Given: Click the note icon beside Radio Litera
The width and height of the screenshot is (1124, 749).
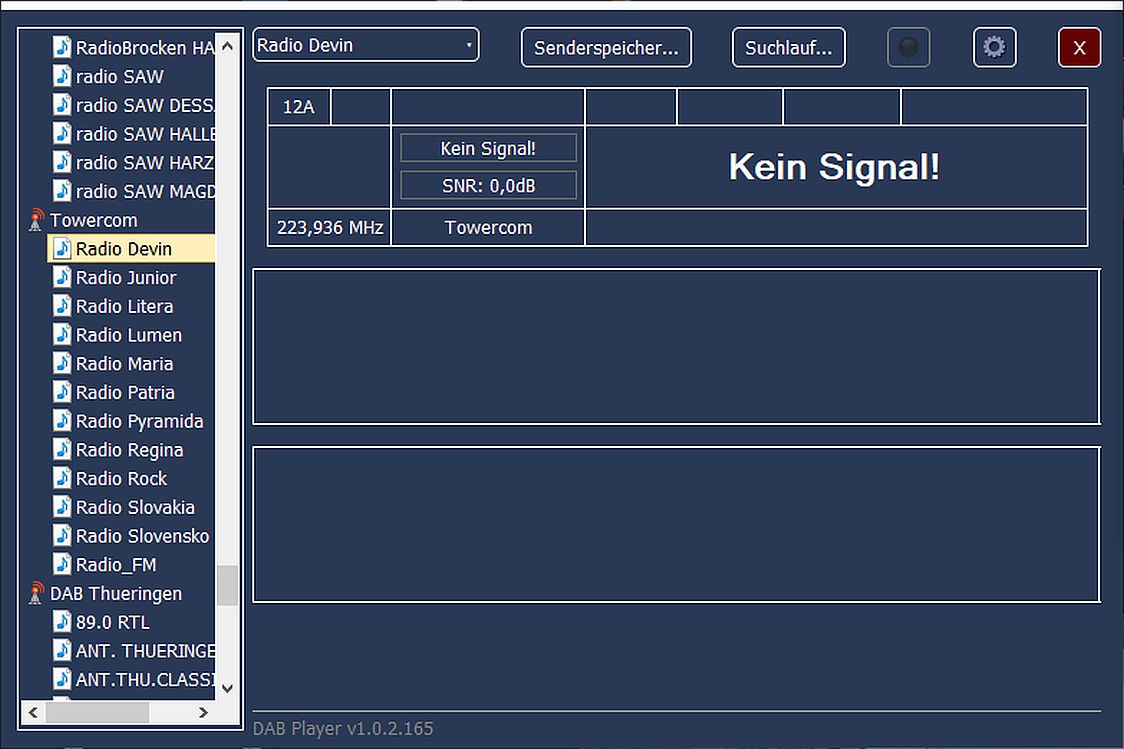Looking at the screenshot, I should 62,306.
